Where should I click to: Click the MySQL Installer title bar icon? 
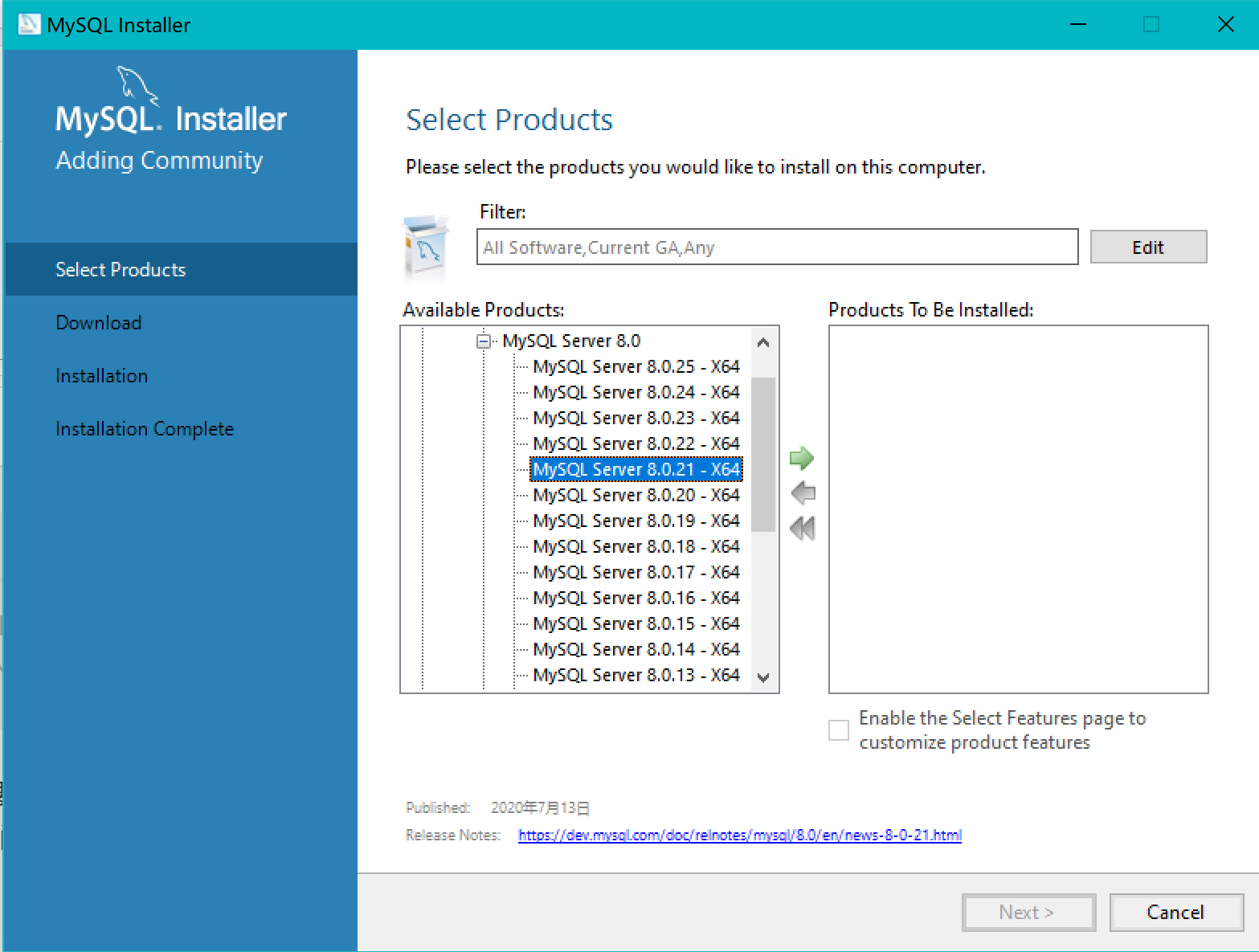pyautogui.click(x=29, y=24)
